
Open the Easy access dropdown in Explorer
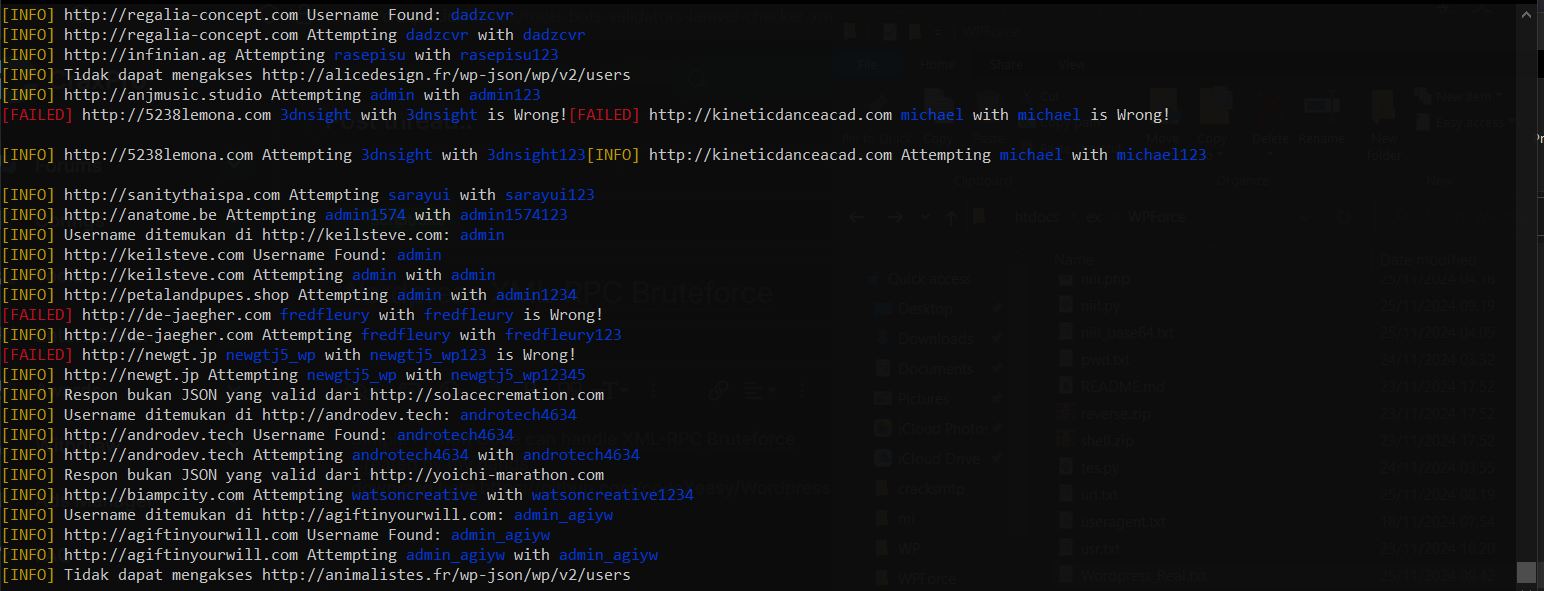(1466, 122)
